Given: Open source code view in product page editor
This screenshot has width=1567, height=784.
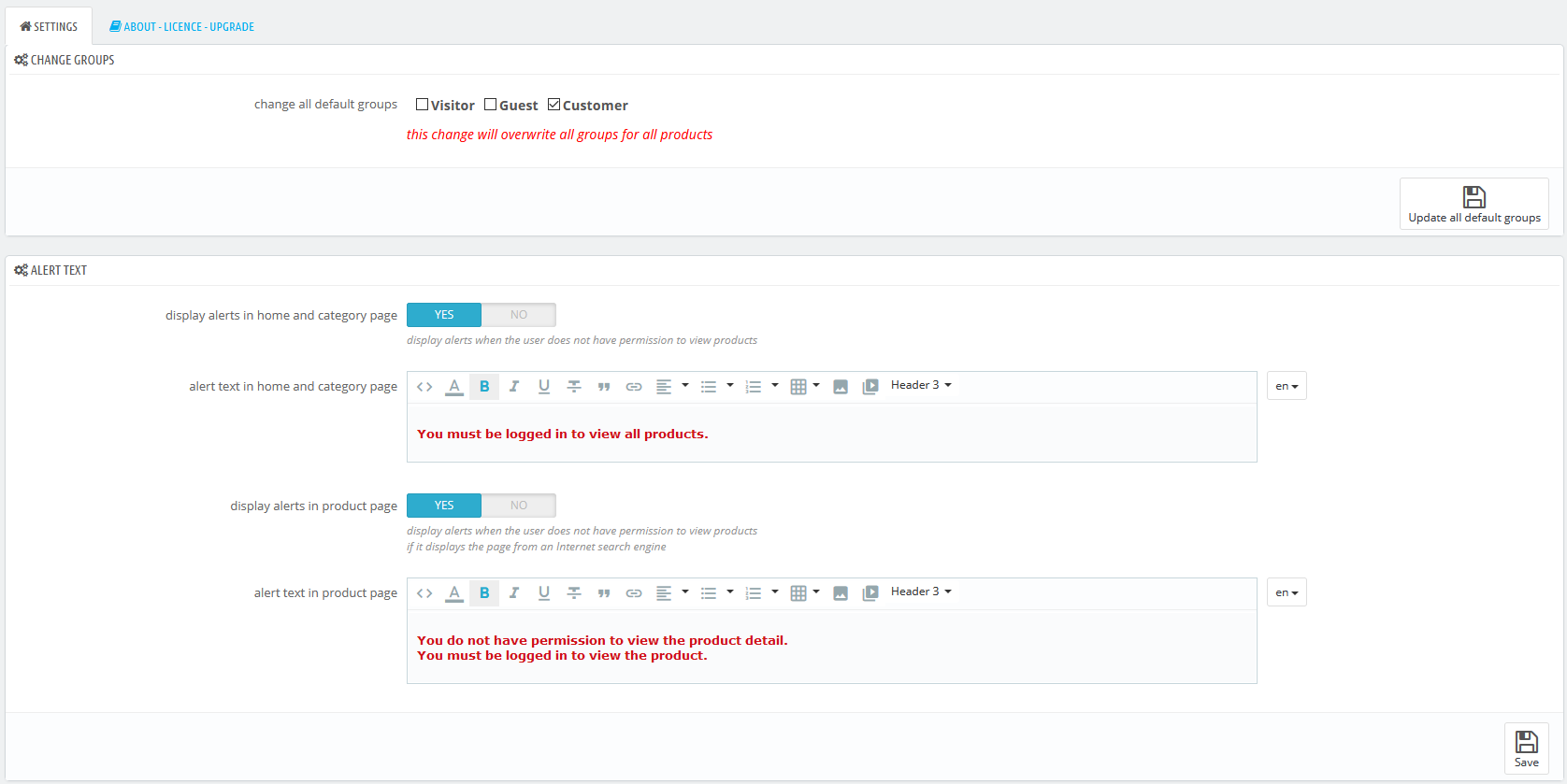Looking at the screenshot, I should tap(424, 593).
